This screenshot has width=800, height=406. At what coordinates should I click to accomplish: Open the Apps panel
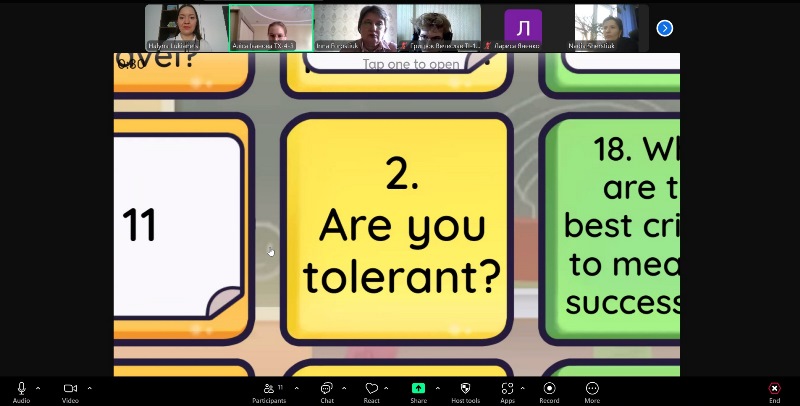507,392
